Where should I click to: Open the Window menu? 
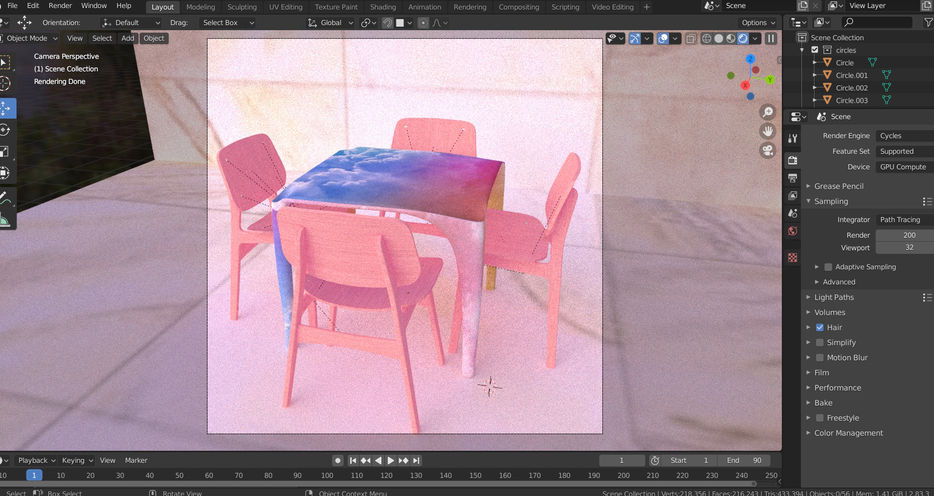[94, 6]
